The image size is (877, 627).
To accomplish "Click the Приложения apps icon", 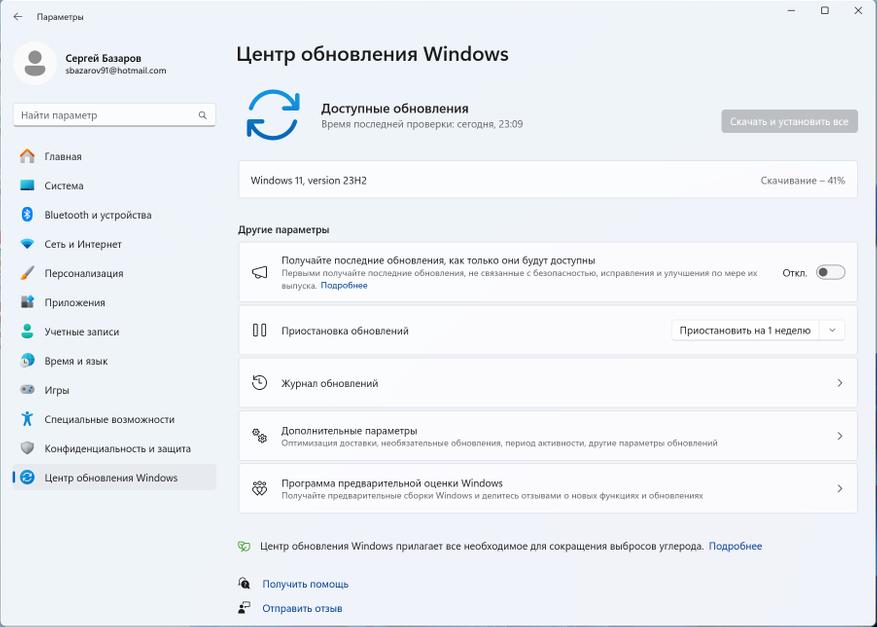I will [x=27, y=302].
